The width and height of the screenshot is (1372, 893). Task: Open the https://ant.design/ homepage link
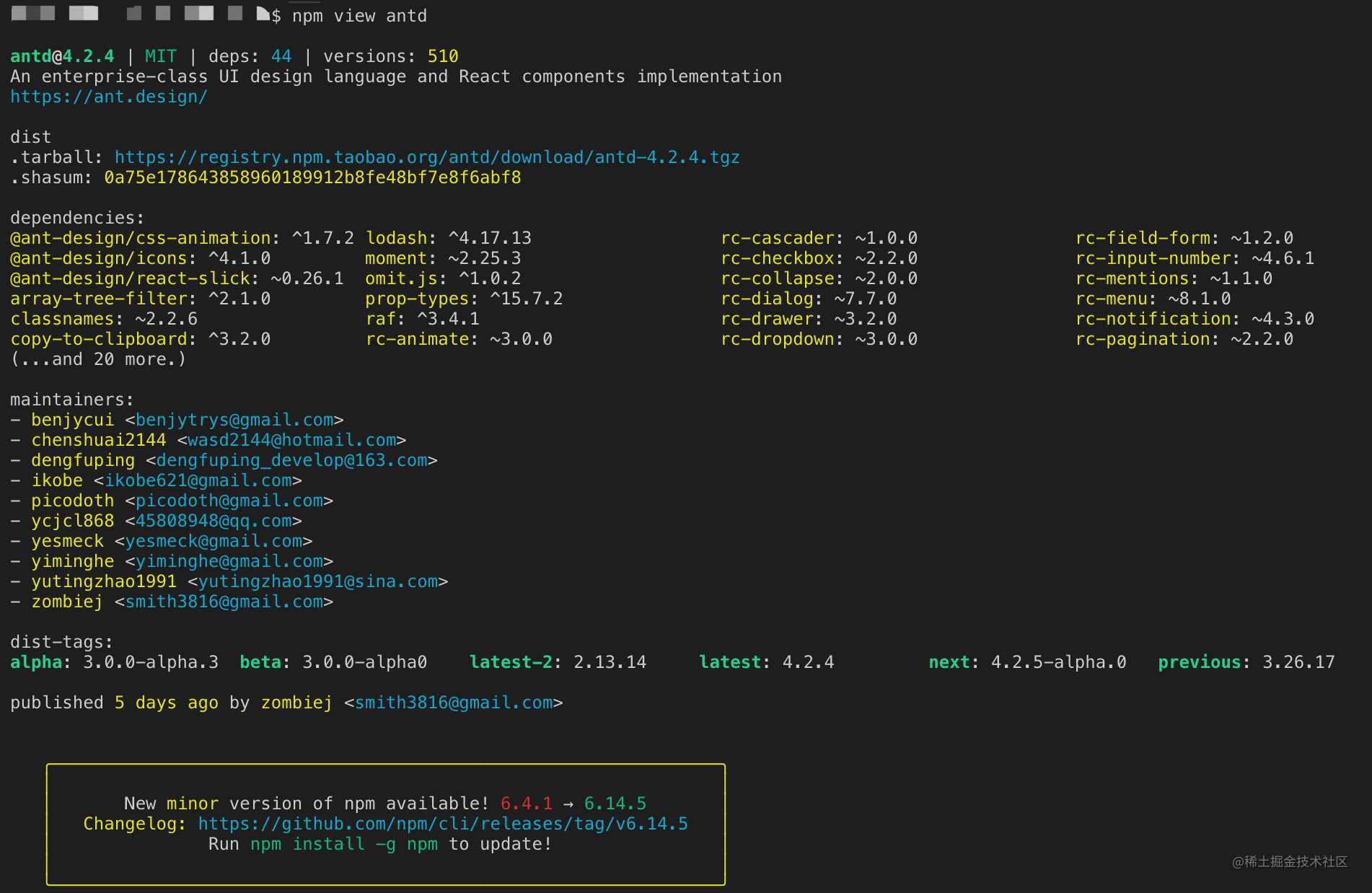[x=109, y=97]
